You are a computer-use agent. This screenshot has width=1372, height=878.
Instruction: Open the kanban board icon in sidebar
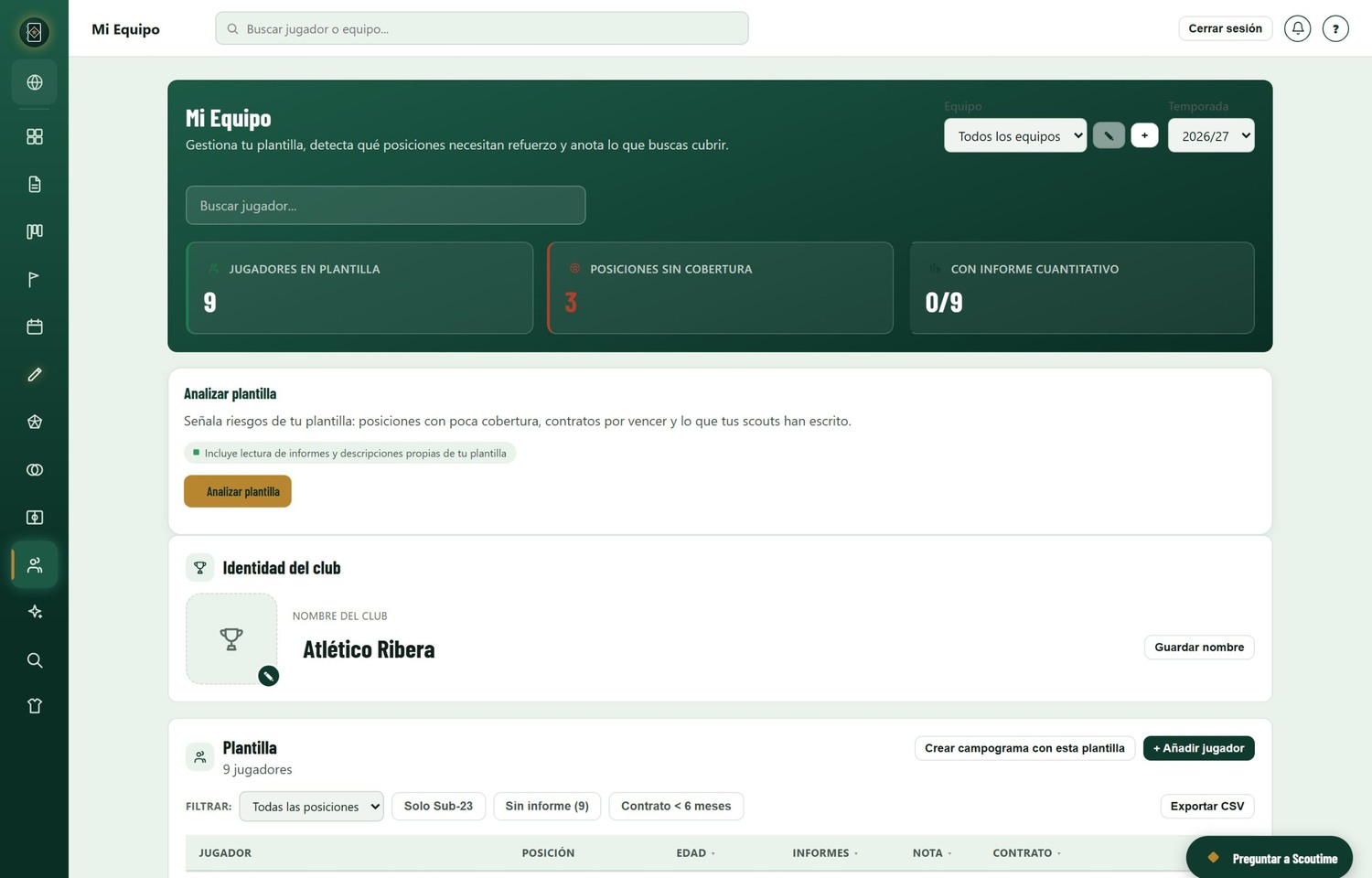[35, 231]
